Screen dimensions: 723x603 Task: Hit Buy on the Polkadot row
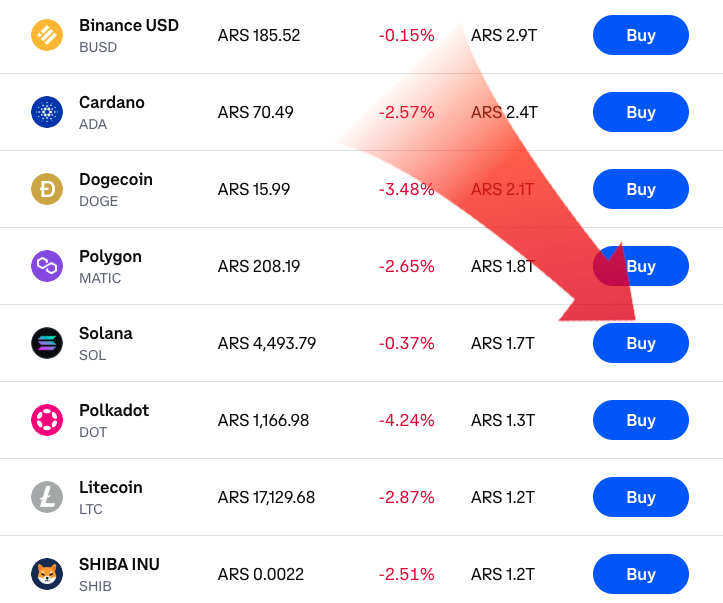(x=640, y=420)
